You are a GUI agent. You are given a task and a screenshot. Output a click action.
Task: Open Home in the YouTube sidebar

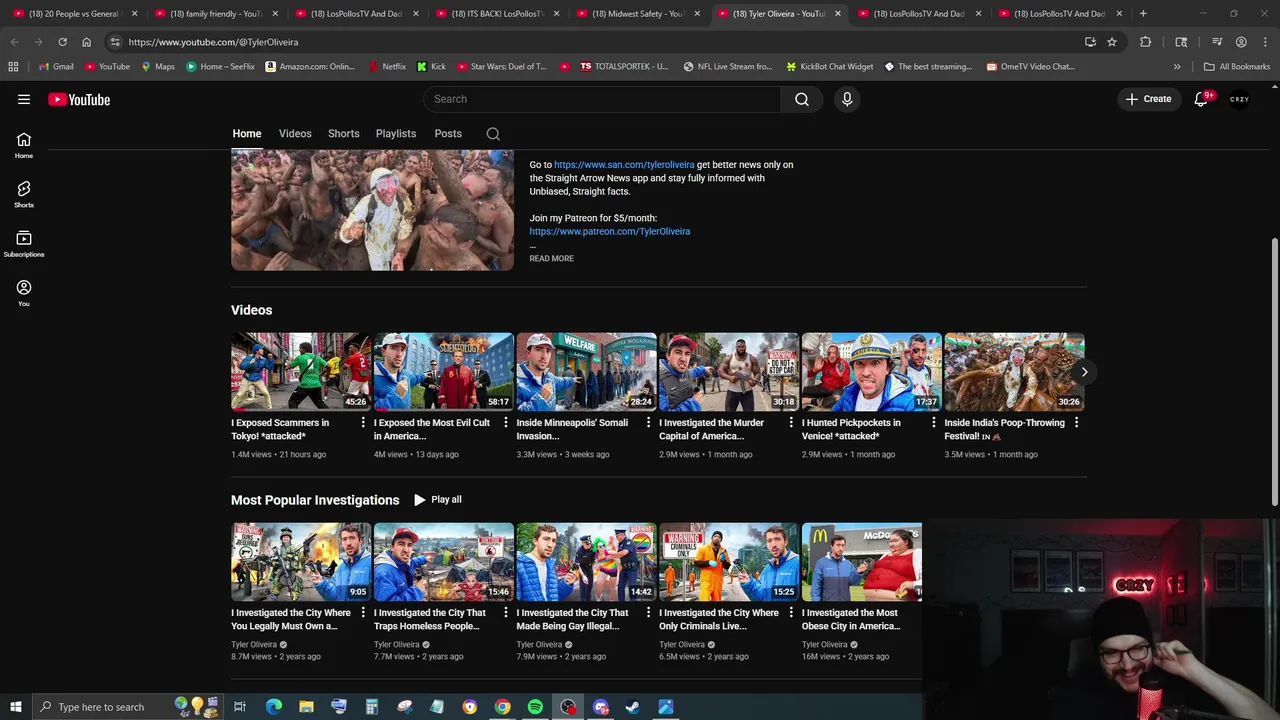click(24, 146)
